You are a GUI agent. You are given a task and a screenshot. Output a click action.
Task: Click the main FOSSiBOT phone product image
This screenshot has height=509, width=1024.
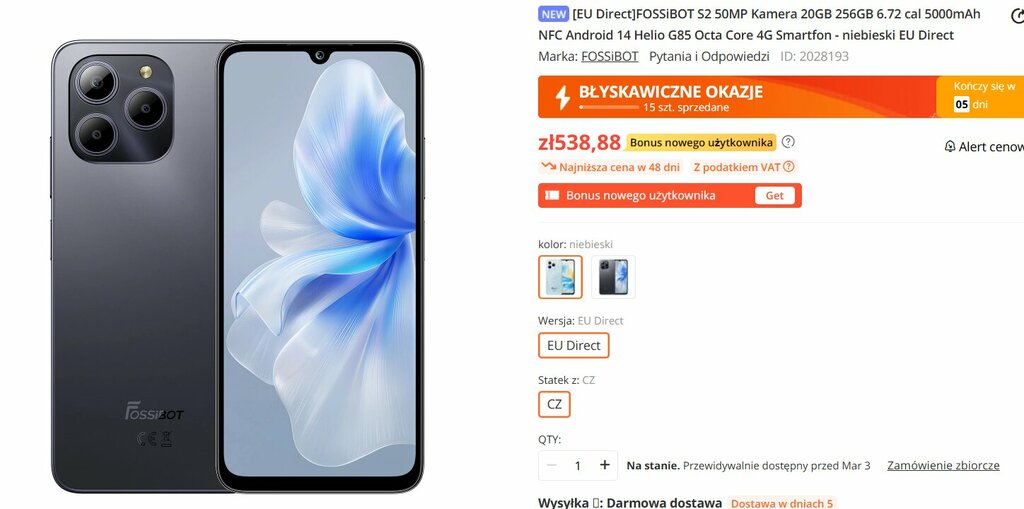pos(238,266)
